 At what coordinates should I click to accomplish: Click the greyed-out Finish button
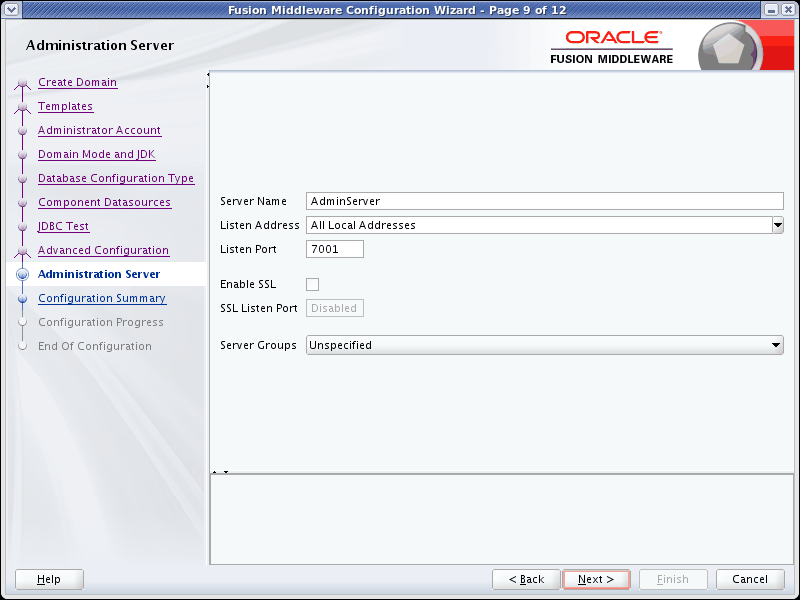pos(673,579)
